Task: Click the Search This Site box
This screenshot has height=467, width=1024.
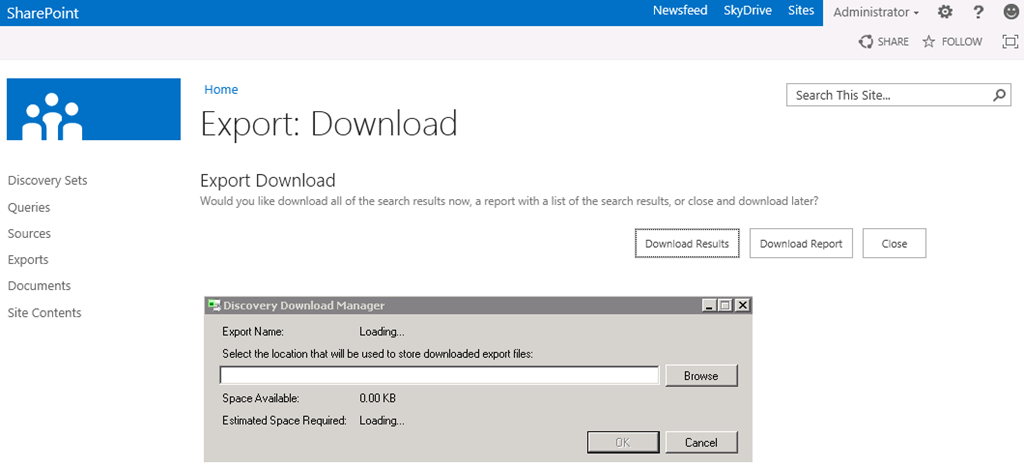Action: point(888,96)
